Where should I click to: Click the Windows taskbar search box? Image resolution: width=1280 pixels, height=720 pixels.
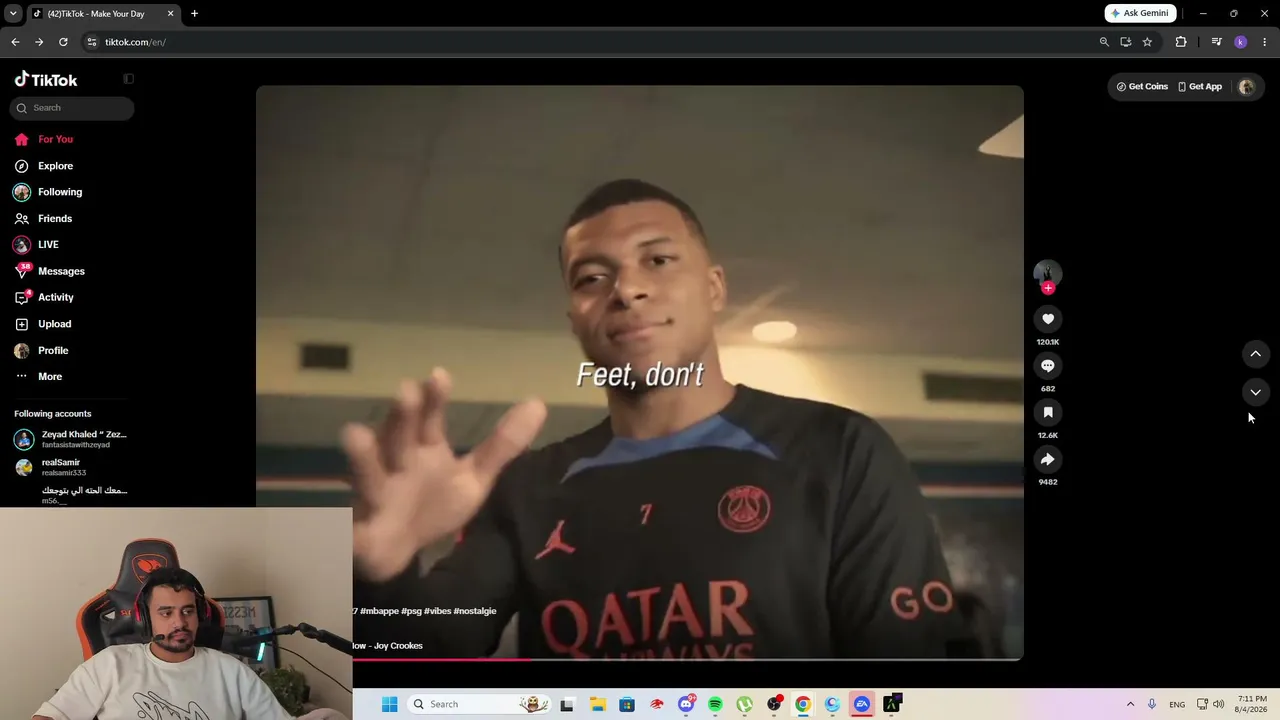point(480,704)
